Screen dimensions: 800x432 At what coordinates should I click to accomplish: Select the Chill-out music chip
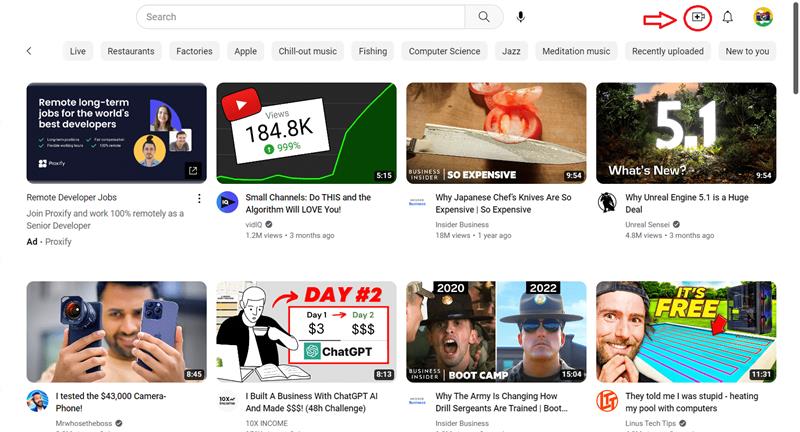click(x=308, y=51)
